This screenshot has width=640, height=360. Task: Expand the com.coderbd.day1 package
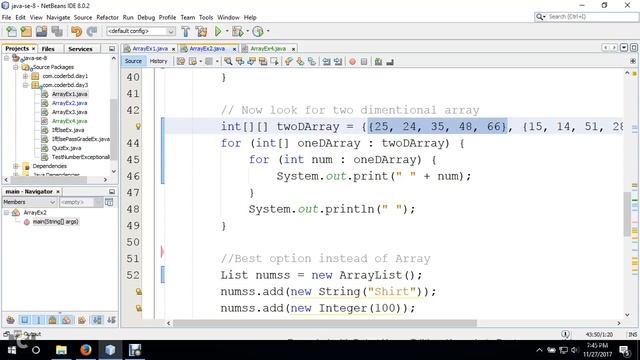pos(25,76)
